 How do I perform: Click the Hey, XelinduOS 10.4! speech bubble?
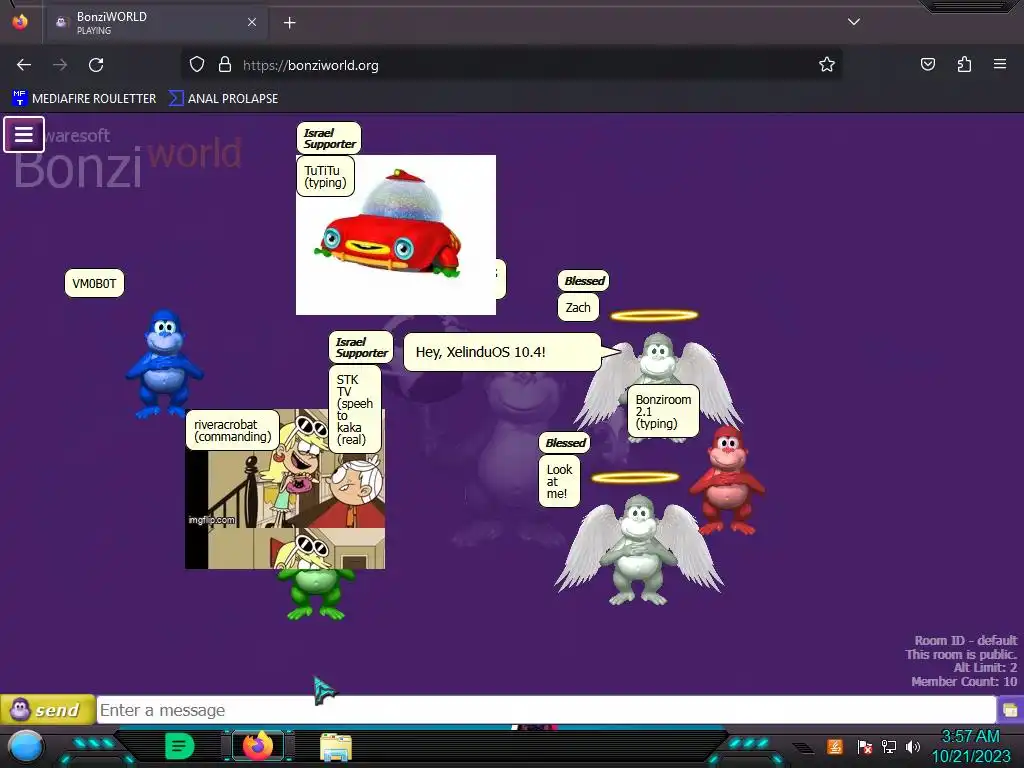click(502, 352)
